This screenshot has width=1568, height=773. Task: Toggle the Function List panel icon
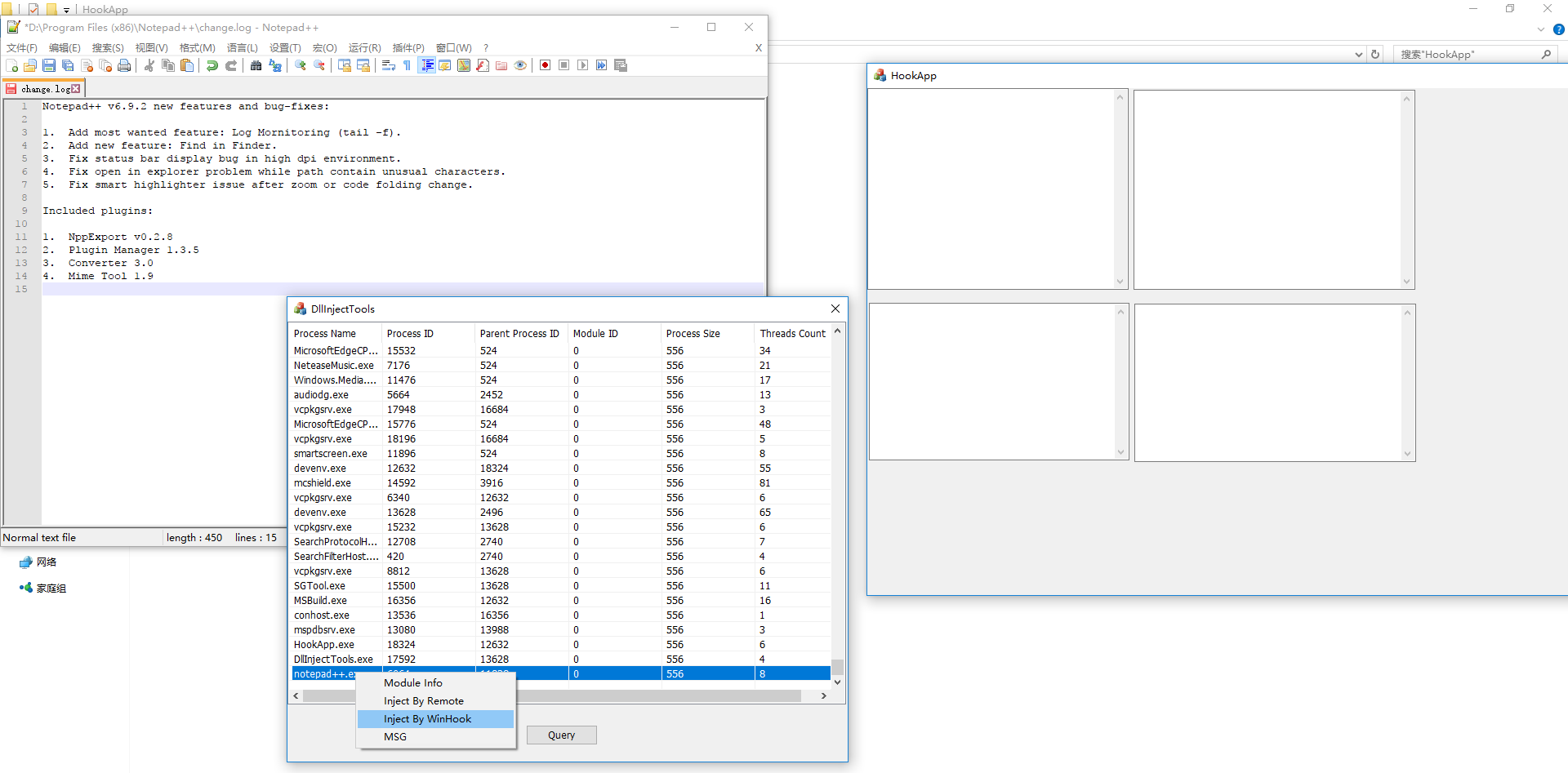483,65
